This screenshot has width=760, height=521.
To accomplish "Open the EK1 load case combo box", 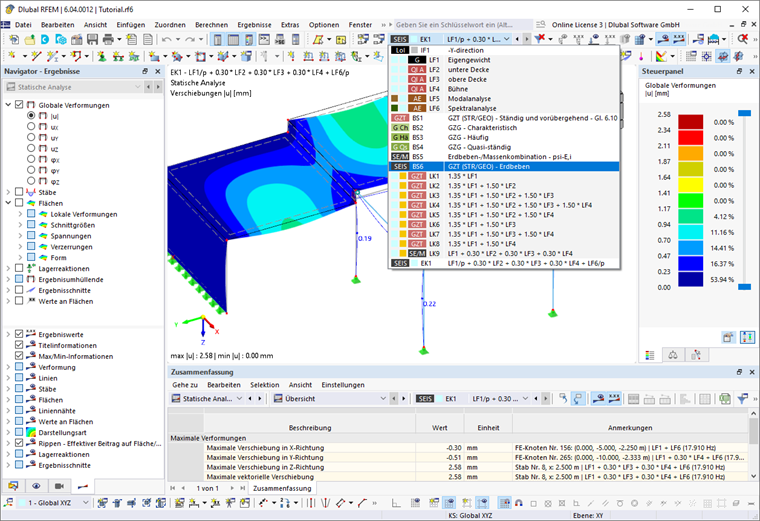I will (451, 39).
